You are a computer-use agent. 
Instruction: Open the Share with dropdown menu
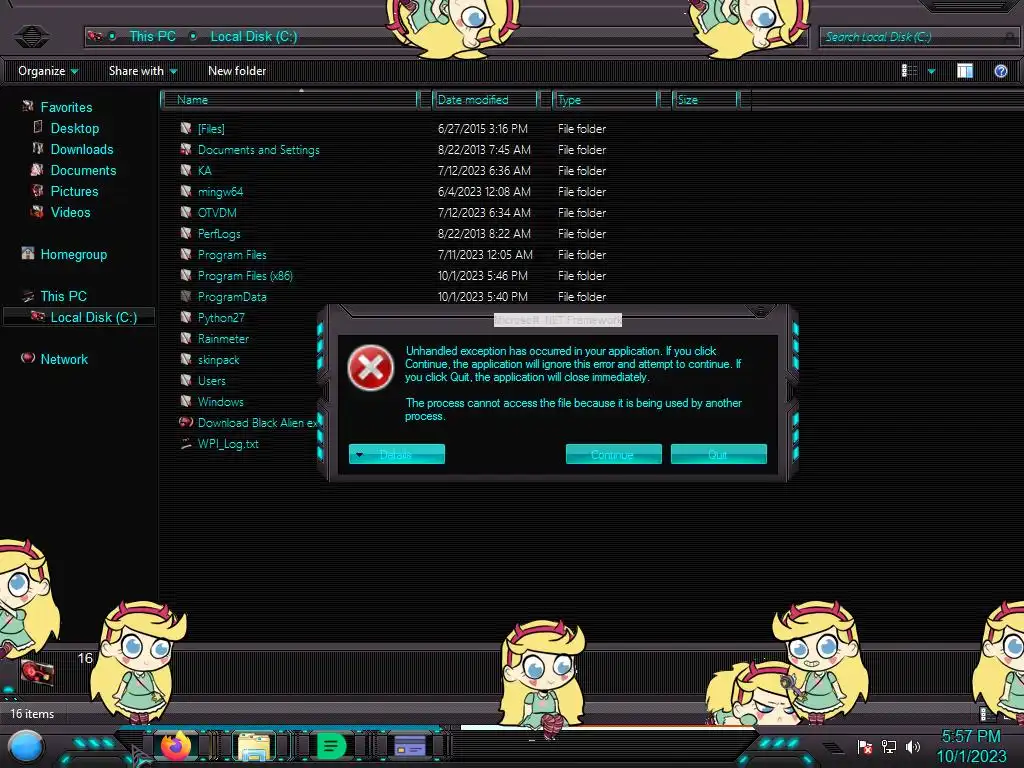coord(143,71)
